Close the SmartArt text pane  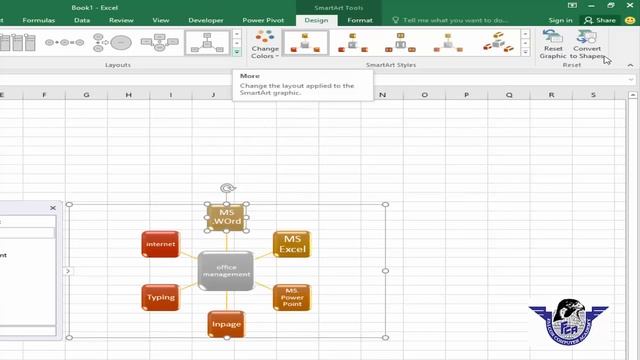click(53, 208)
